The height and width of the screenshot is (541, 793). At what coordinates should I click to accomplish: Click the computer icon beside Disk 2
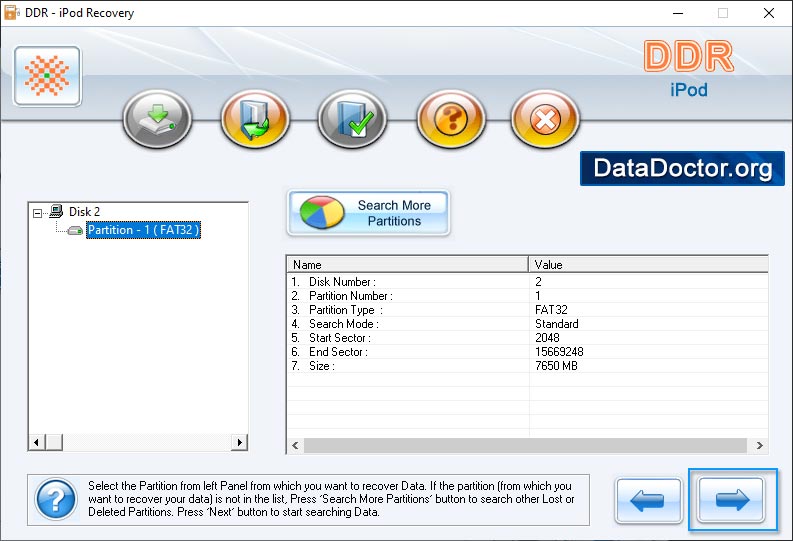coord(56,211)
